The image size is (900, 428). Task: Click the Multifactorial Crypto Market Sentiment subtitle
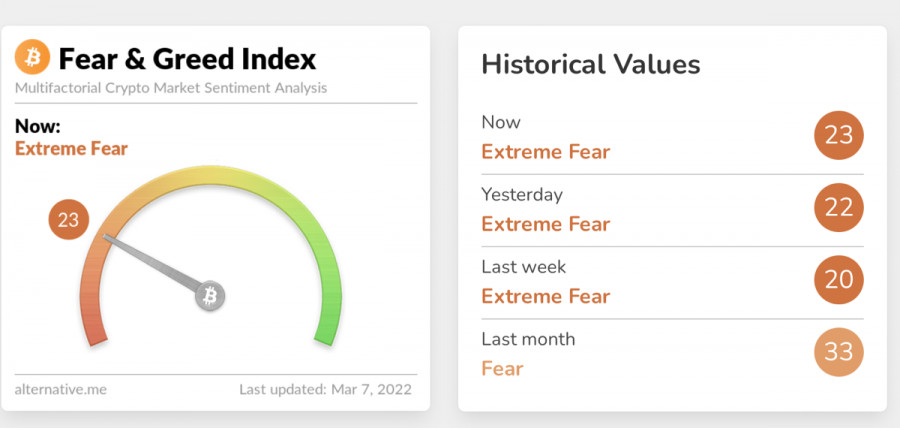[x=171, y=88]
